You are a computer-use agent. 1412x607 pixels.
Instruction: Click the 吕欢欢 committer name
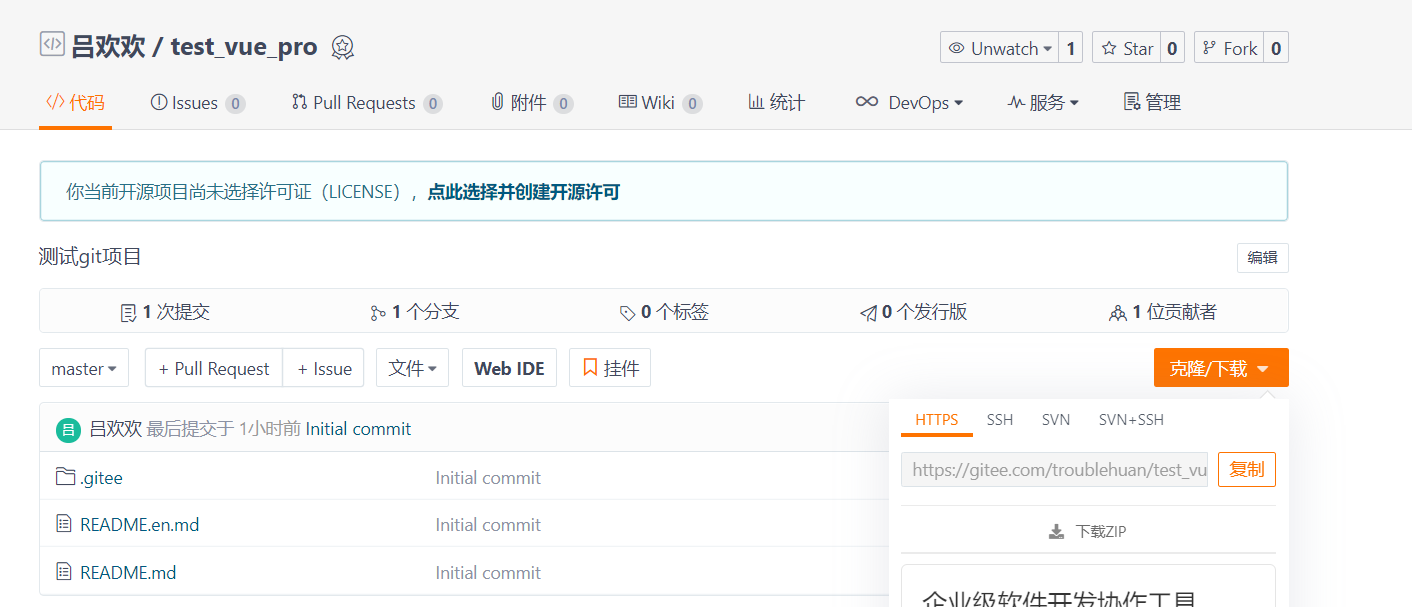pyautogui.click(x=115, y=429)
